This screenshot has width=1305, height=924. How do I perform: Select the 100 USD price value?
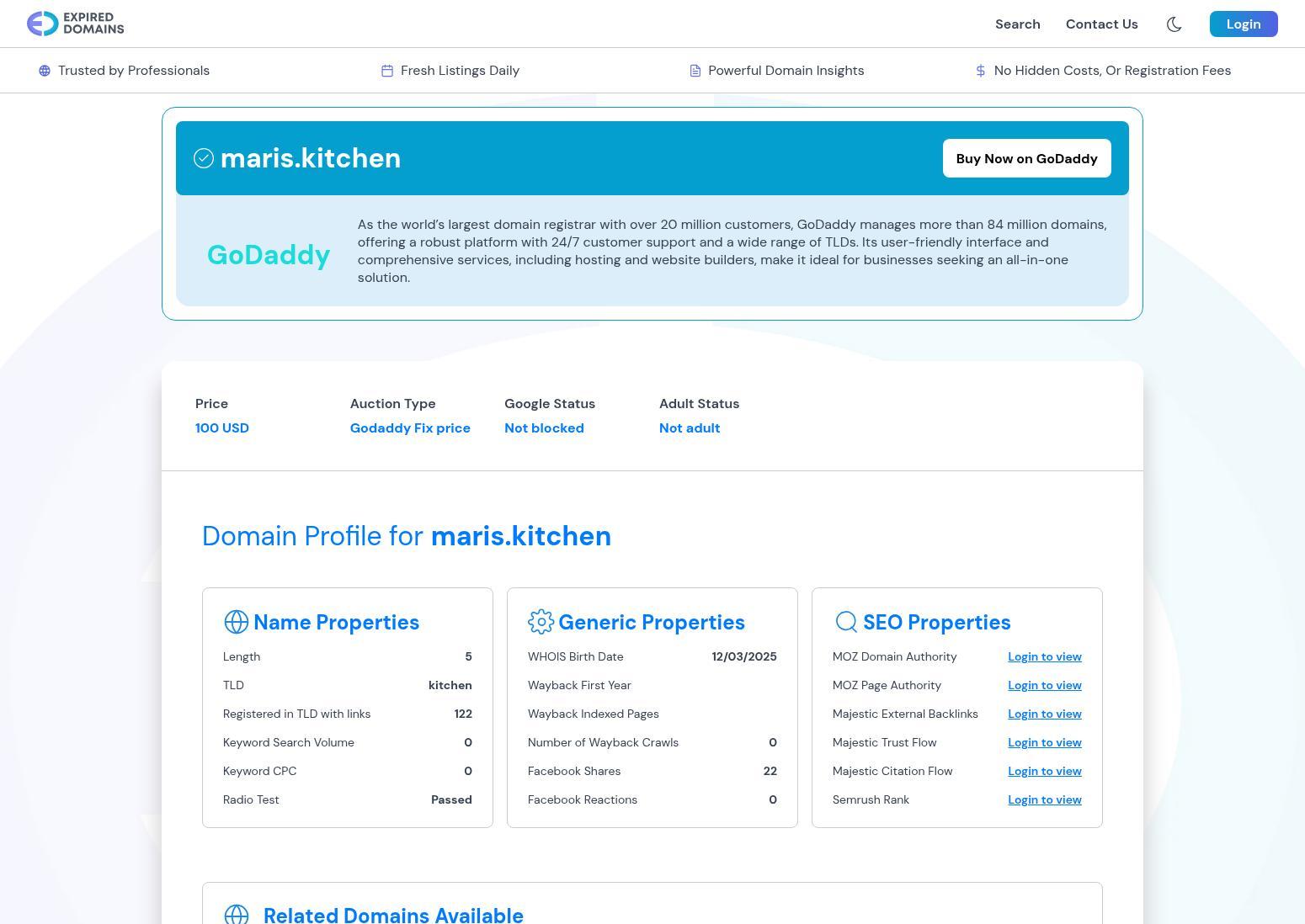(x=222, y=427)
